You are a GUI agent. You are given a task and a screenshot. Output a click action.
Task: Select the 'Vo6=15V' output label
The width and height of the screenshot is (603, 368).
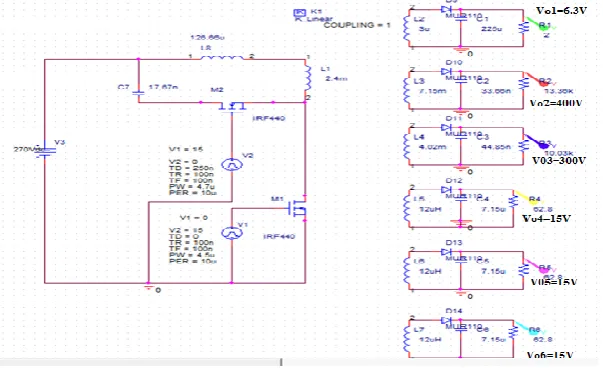pos(550,355)
